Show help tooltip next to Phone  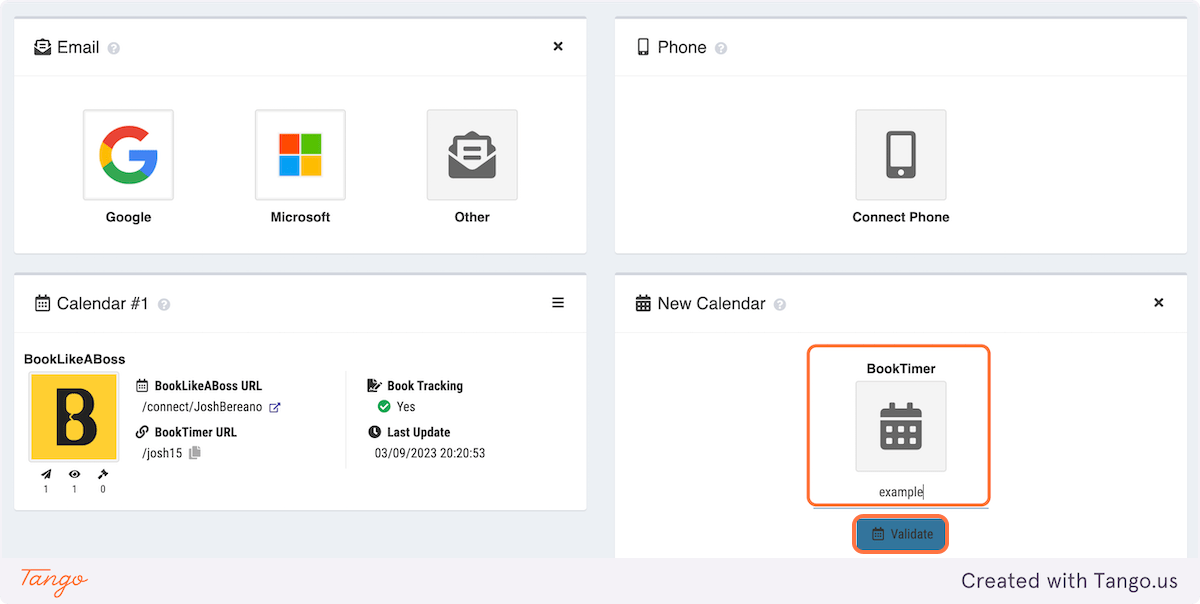tap(721, 48)
